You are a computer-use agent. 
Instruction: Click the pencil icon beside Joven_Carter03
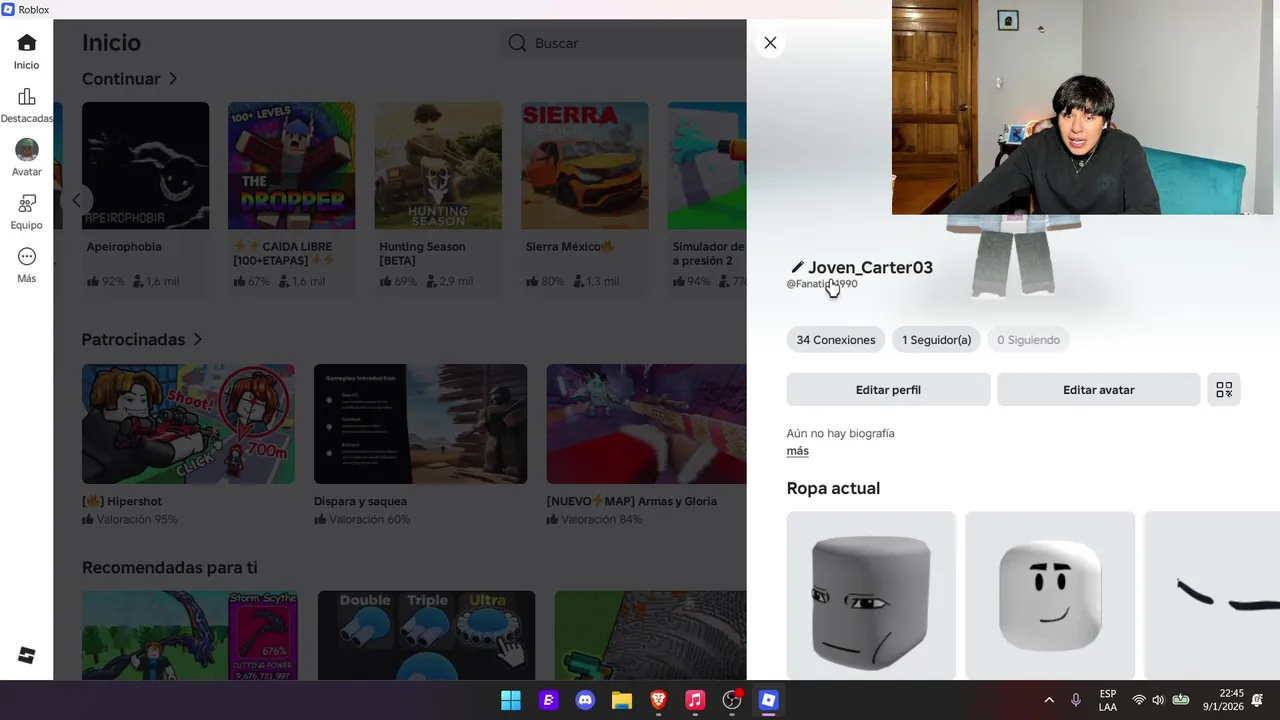(x=797, y=267)
